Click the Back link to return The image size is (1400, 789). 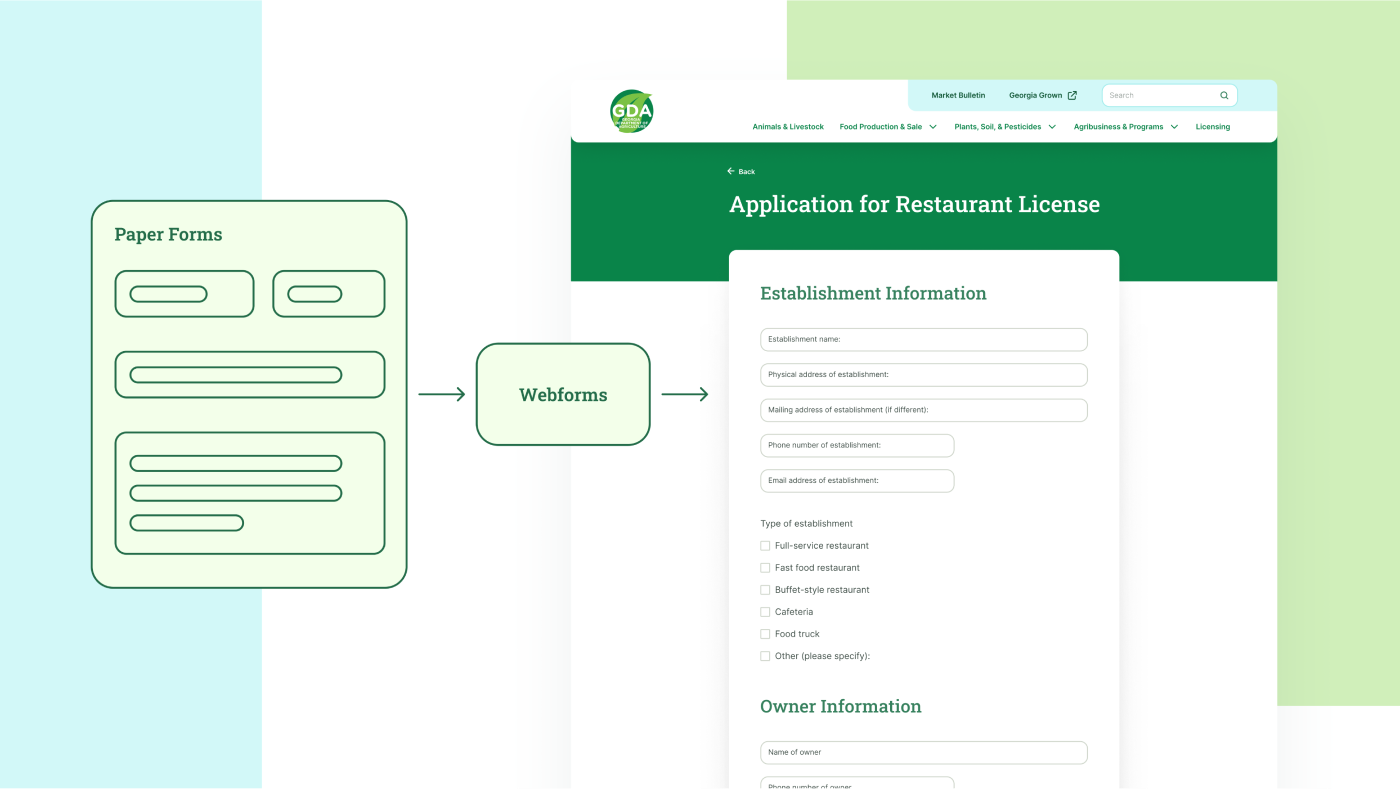coord(744,170)
